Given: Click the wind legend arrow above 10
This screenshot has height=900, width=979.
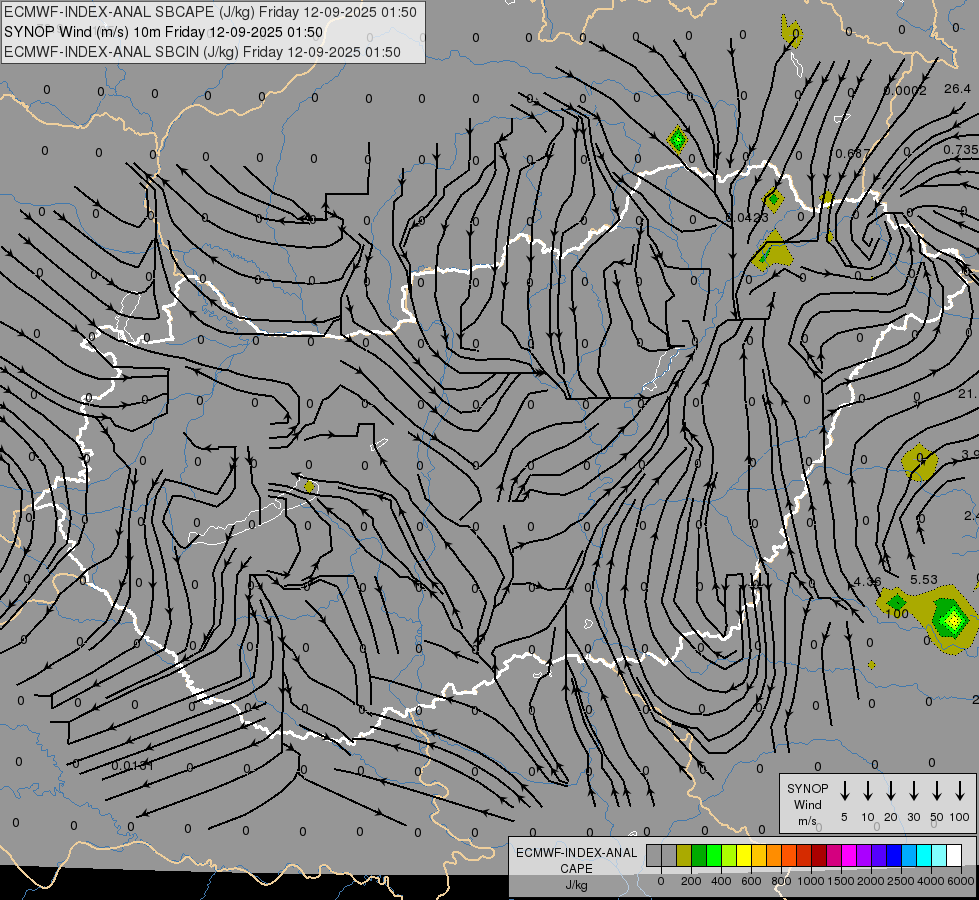Looking at the screenshot, I should (x=868, y=791).
